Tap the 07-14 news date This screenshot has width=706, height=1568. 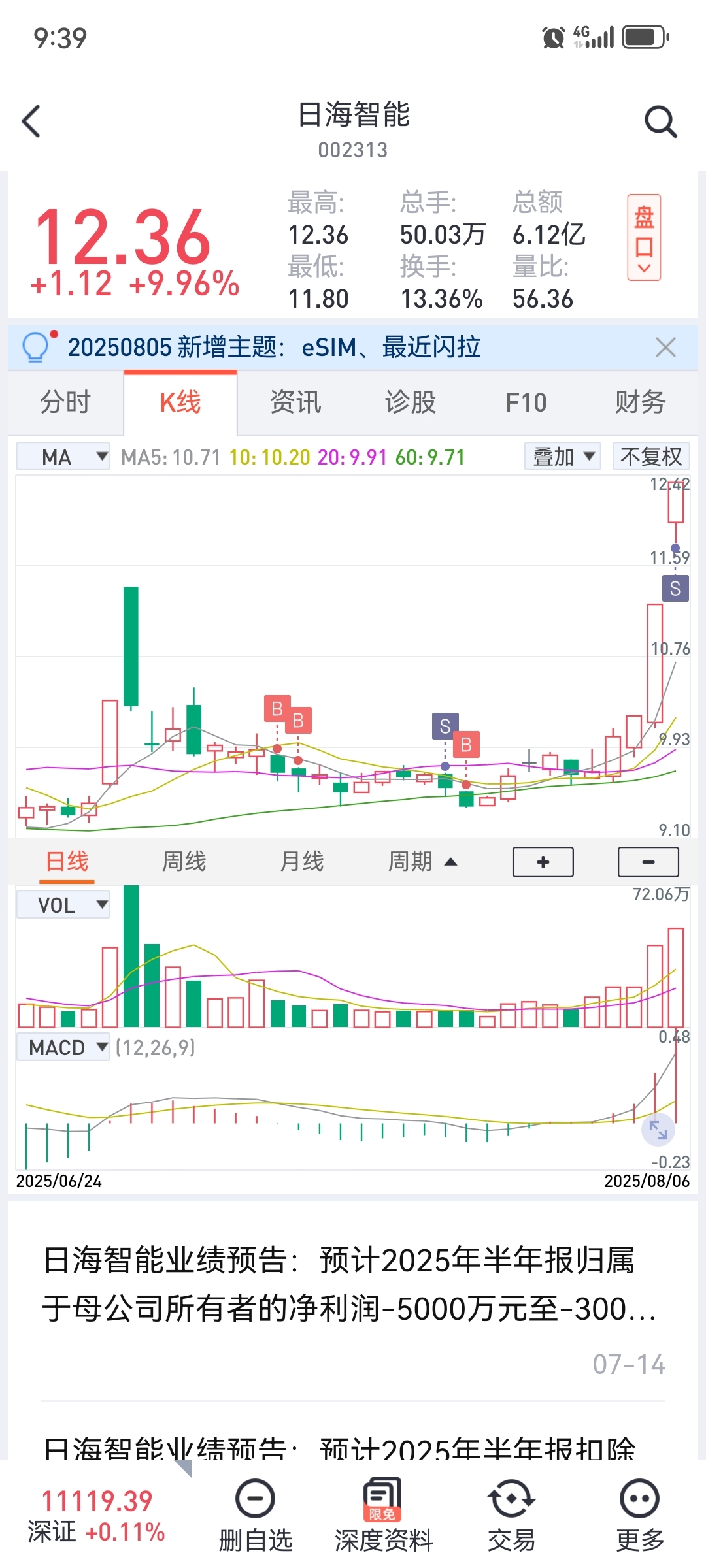629,1364
